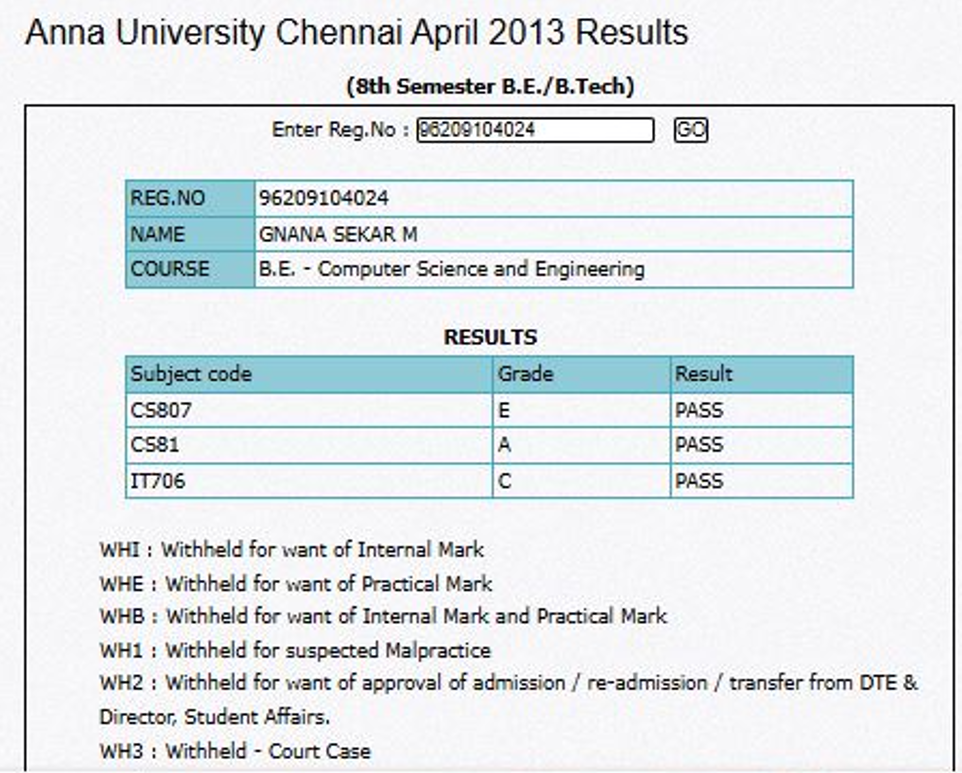
Task: Select the REG.NO row label cell
Action: [x=190, y=198]
